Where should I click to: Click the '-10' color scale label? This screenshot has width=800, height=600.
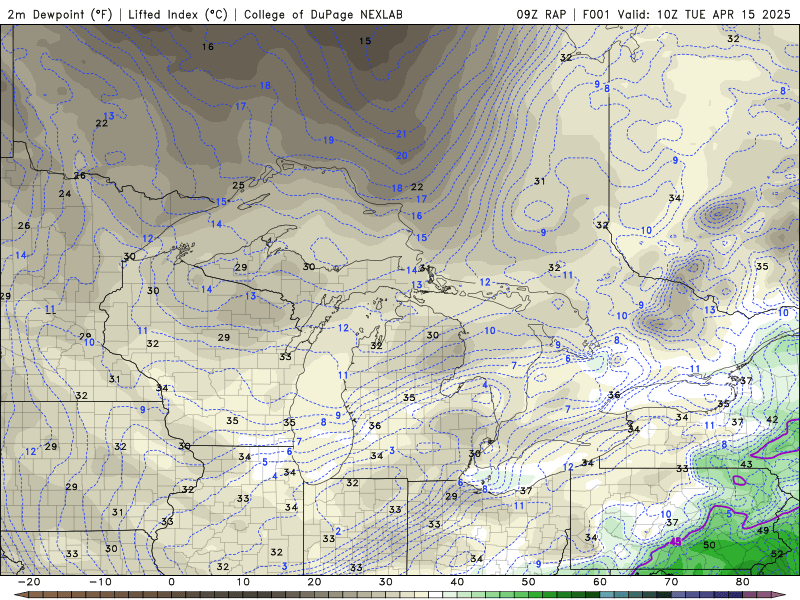[x=100, y=582]
